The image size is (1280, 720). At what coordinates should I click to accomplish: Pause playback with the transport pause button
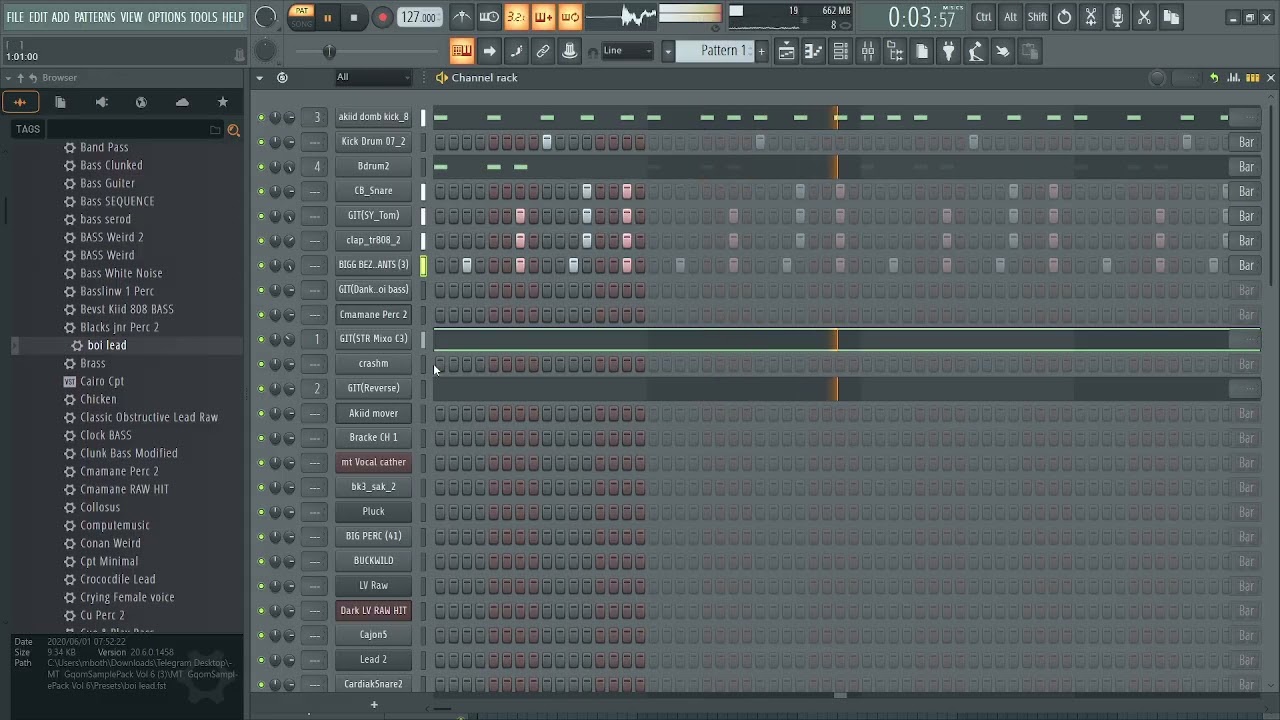click(327, 18)
